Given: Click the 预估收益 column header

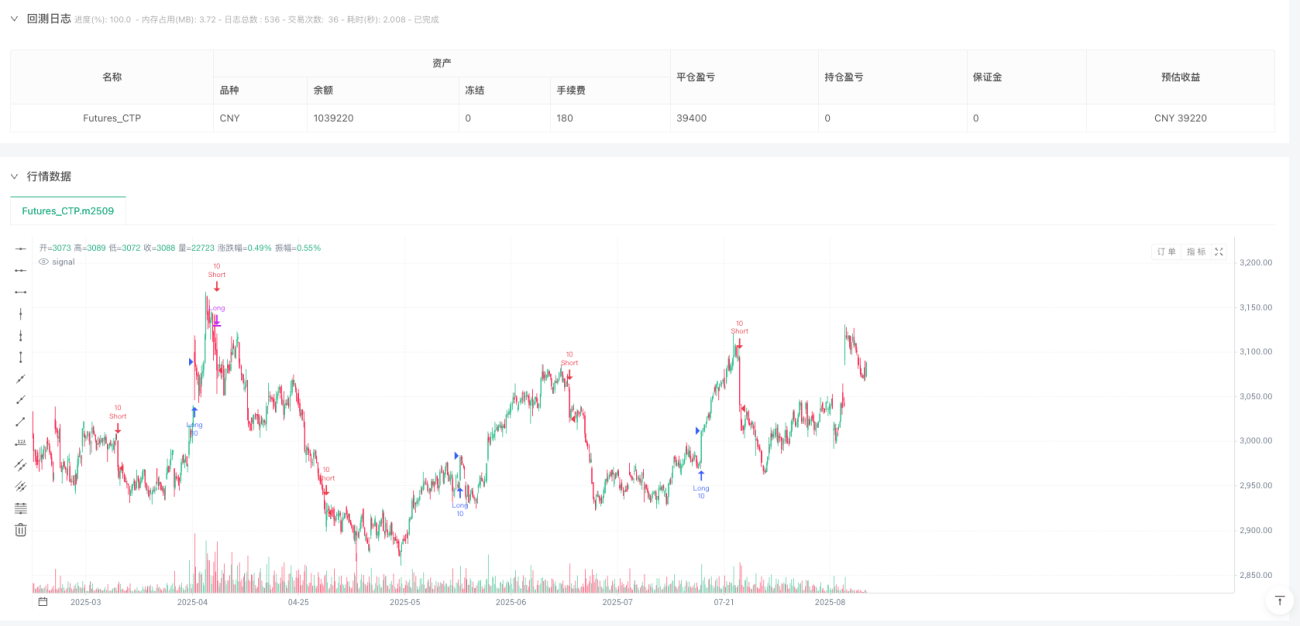Looking at the screenshot, I should tap(1180, 77).
